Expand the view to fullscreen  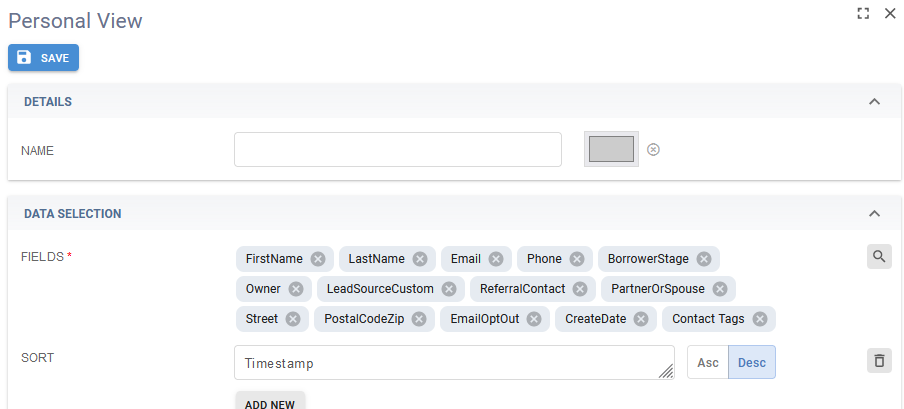(x=863, y=14)
